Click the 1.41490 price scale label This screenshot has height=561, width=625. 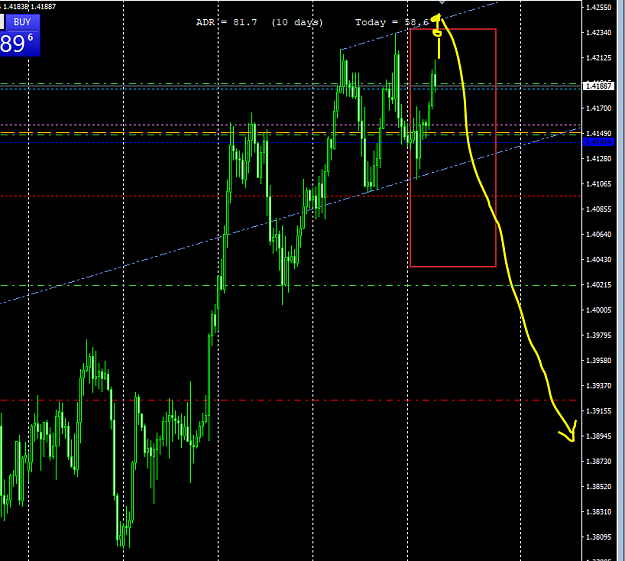[599, 133]
